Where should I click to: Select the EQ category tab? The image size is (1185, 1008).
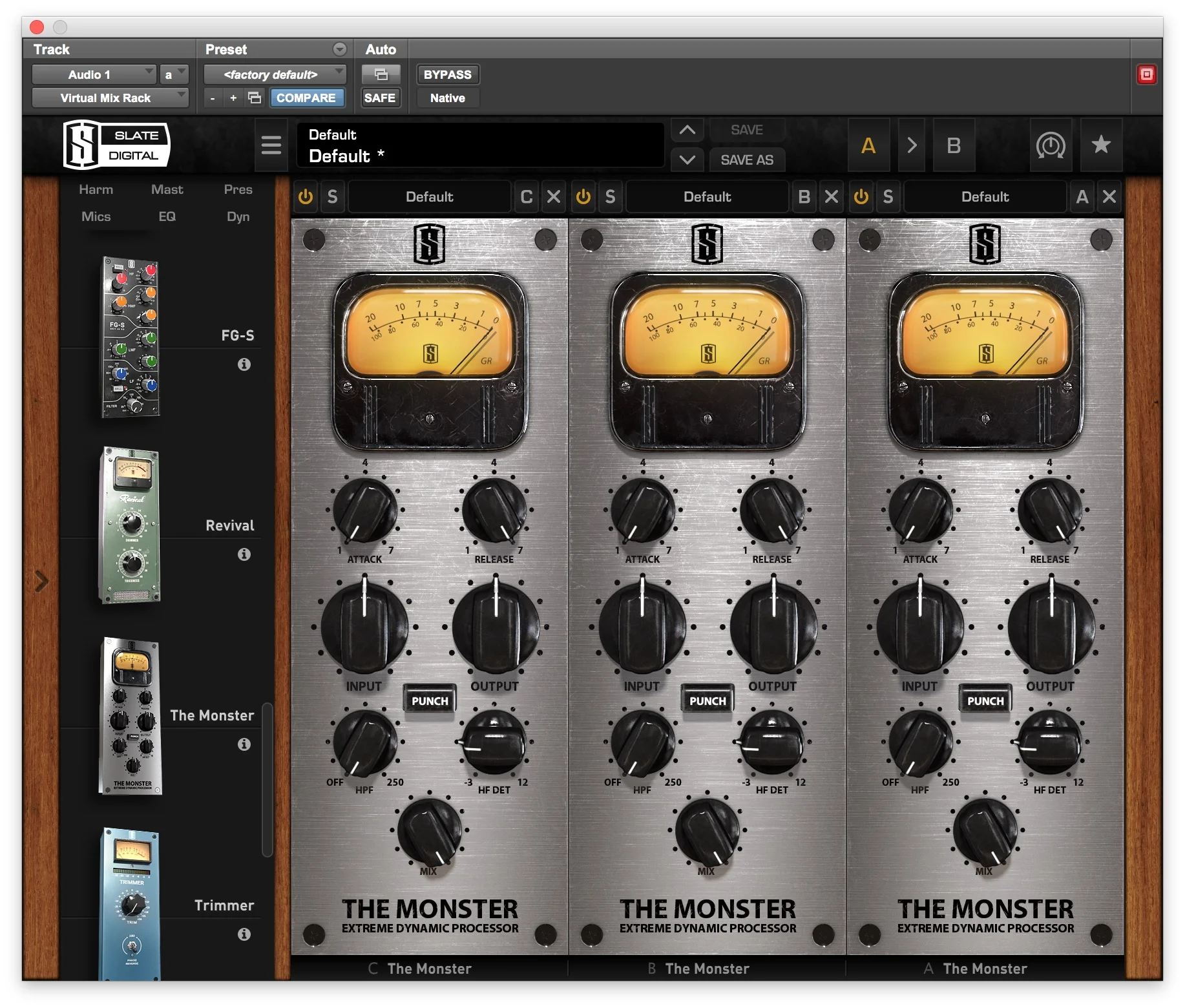pyautogui.click(x=167, y=216)
